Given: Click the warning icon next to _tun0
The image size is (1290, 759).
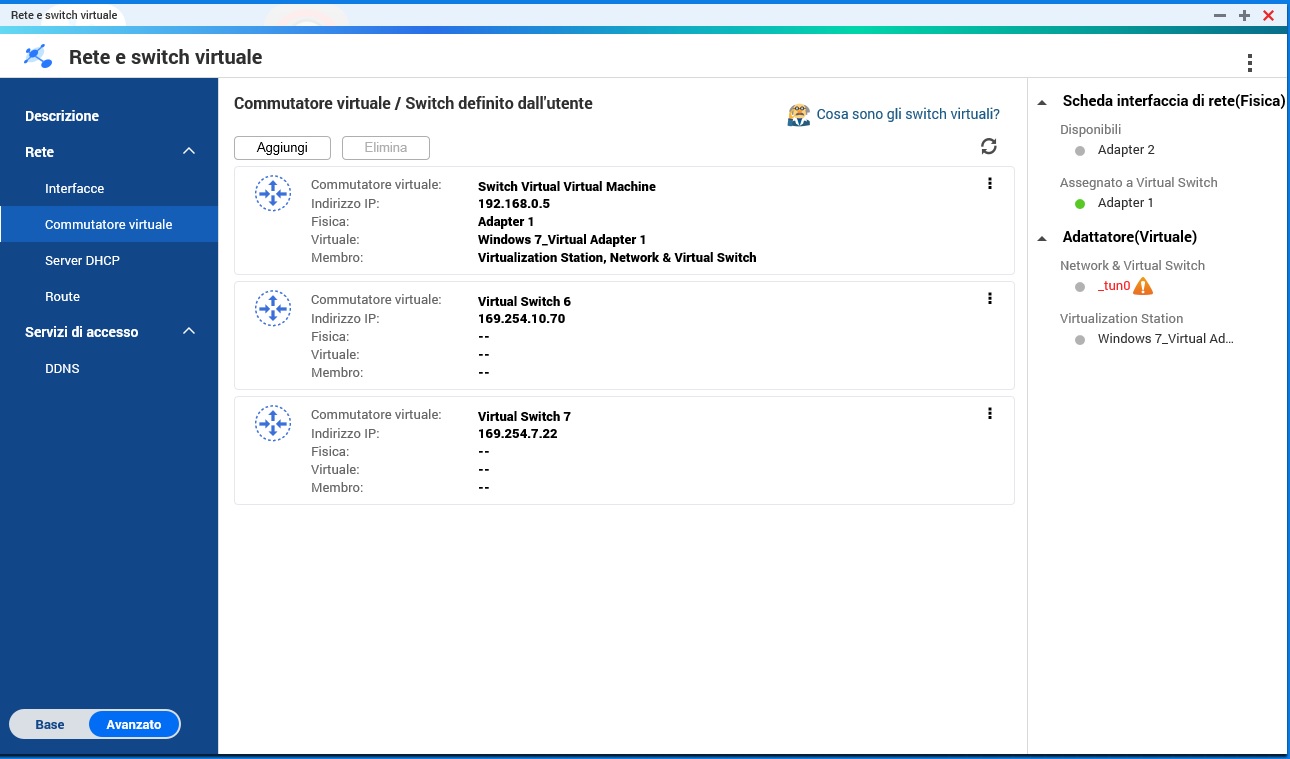Looking at the screenshot, I should (x=1143, y=286).
